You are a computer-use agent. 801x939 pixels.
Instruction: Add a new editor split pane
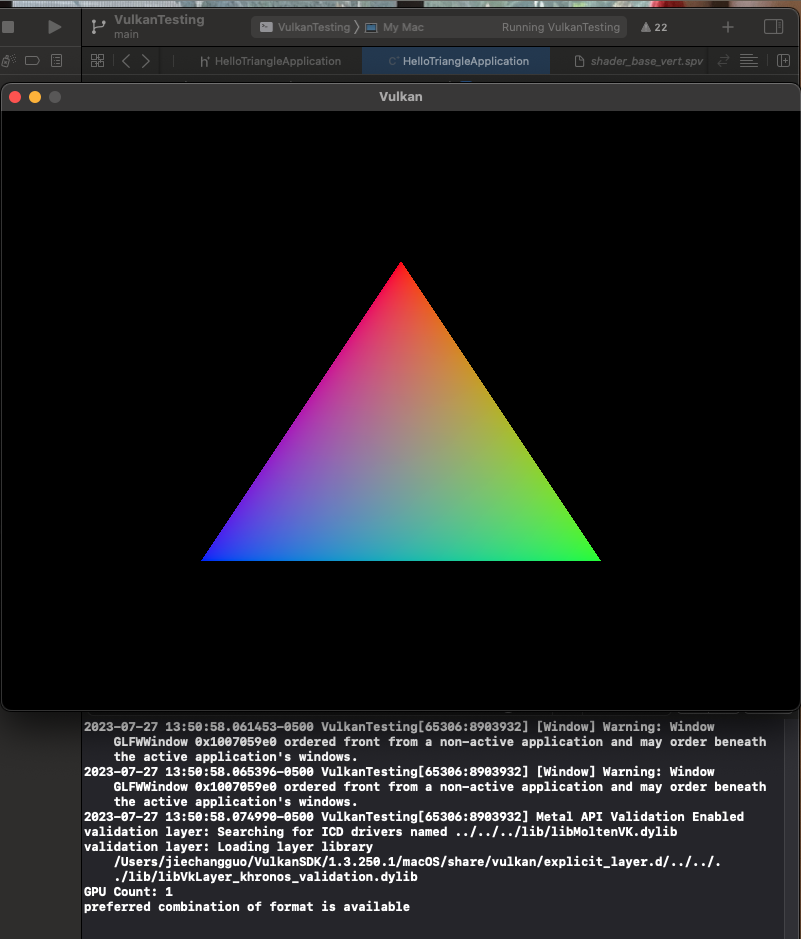coord(783,61)
